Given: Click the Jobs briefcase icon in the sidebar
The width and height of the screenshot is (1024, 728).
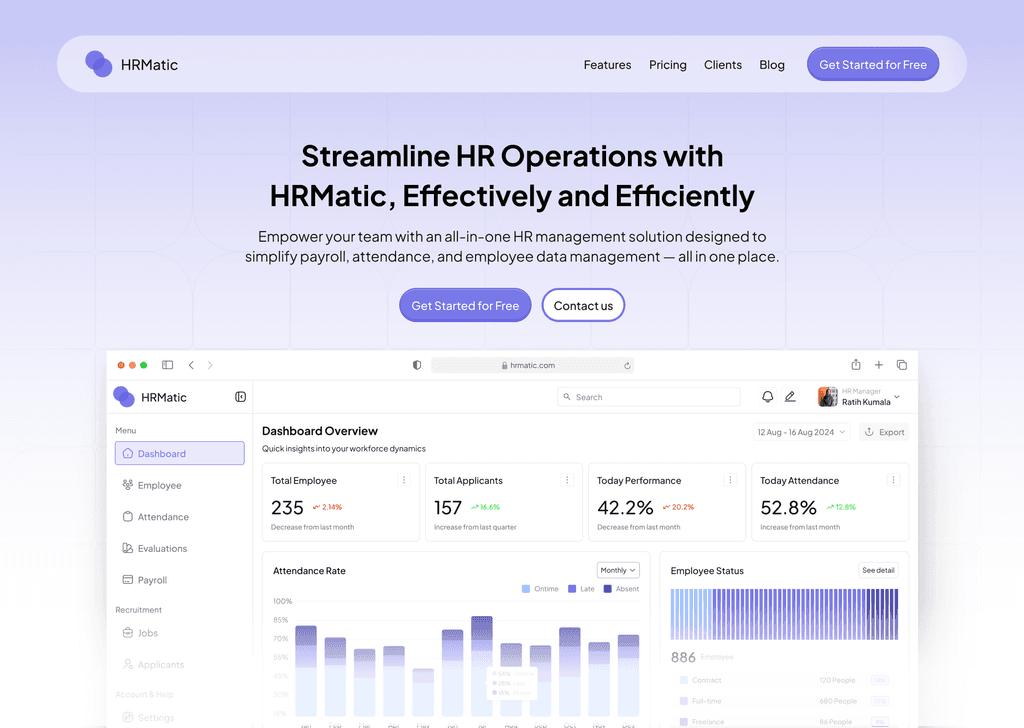Looking at the screenshot, I should (x=127, y=632).
